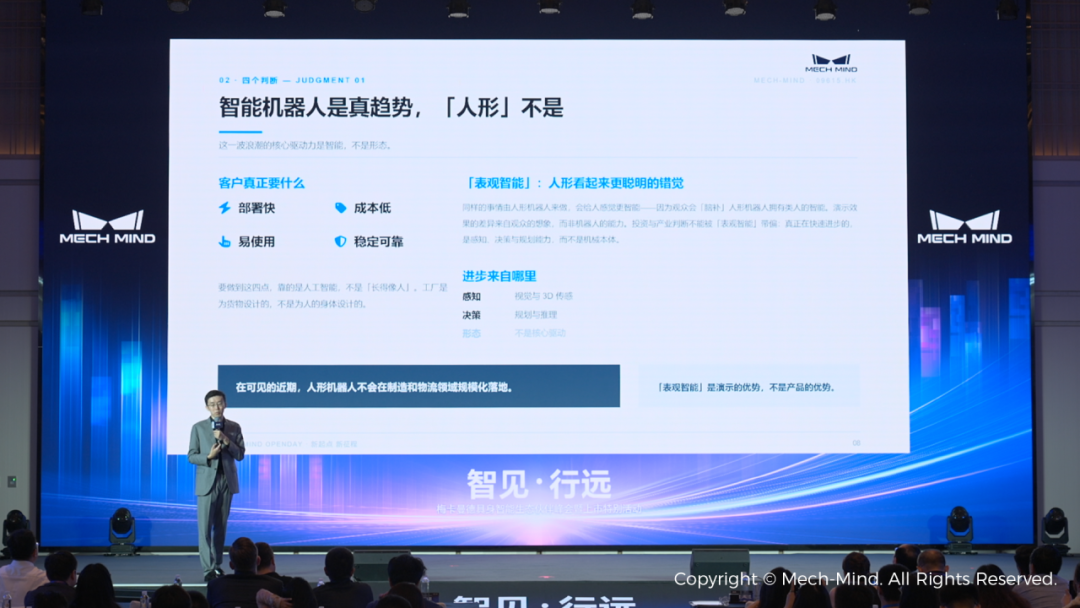The width and height of the screenshot is (1080, 608).
Task: Click the 02 · 四个判断 JUDGMENT 01 breadcrumb
Action: coord(292,81)
